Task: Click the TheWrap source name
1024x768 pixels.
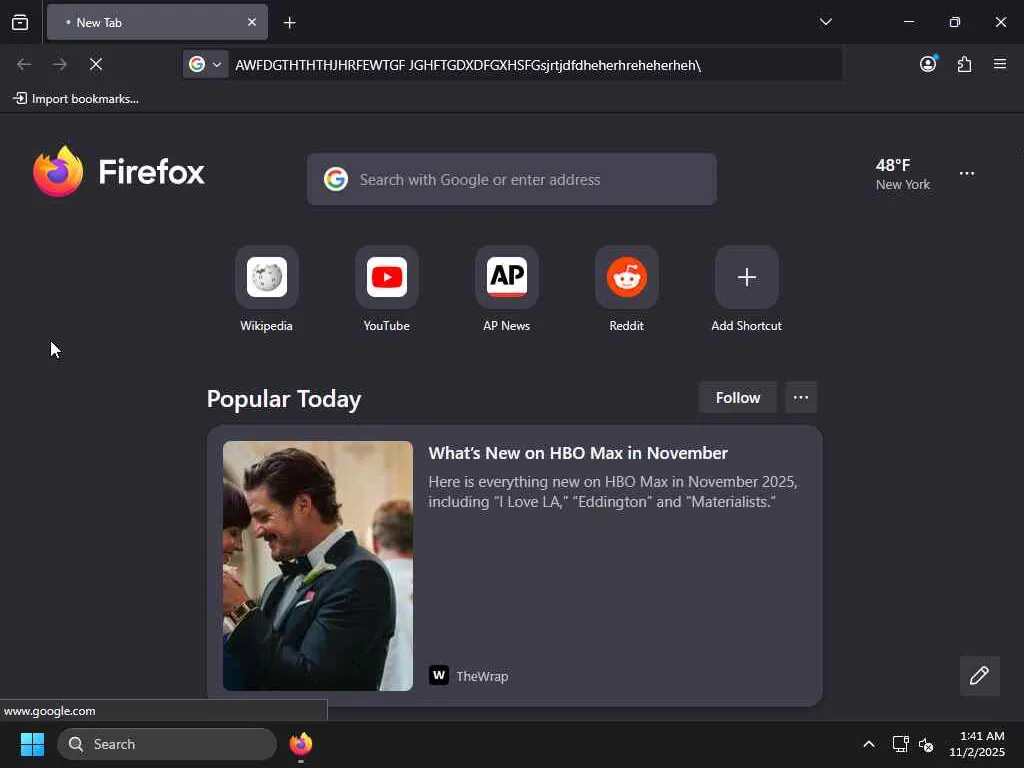Action: pos(482,677)
